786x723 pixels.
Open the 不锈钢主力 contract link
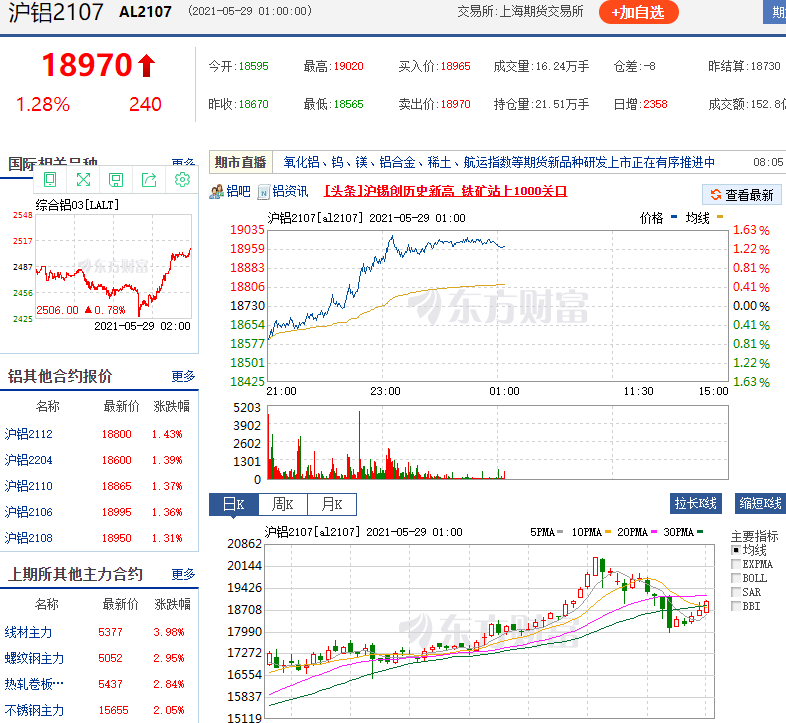coord(34,711)
